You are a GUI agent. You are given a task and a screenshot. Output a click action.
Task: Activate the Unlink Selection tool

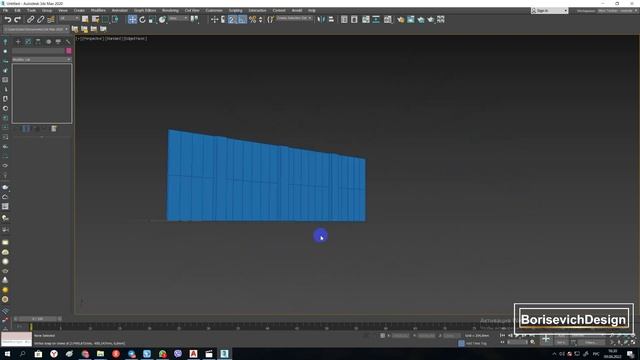click(x=40, y=20)
